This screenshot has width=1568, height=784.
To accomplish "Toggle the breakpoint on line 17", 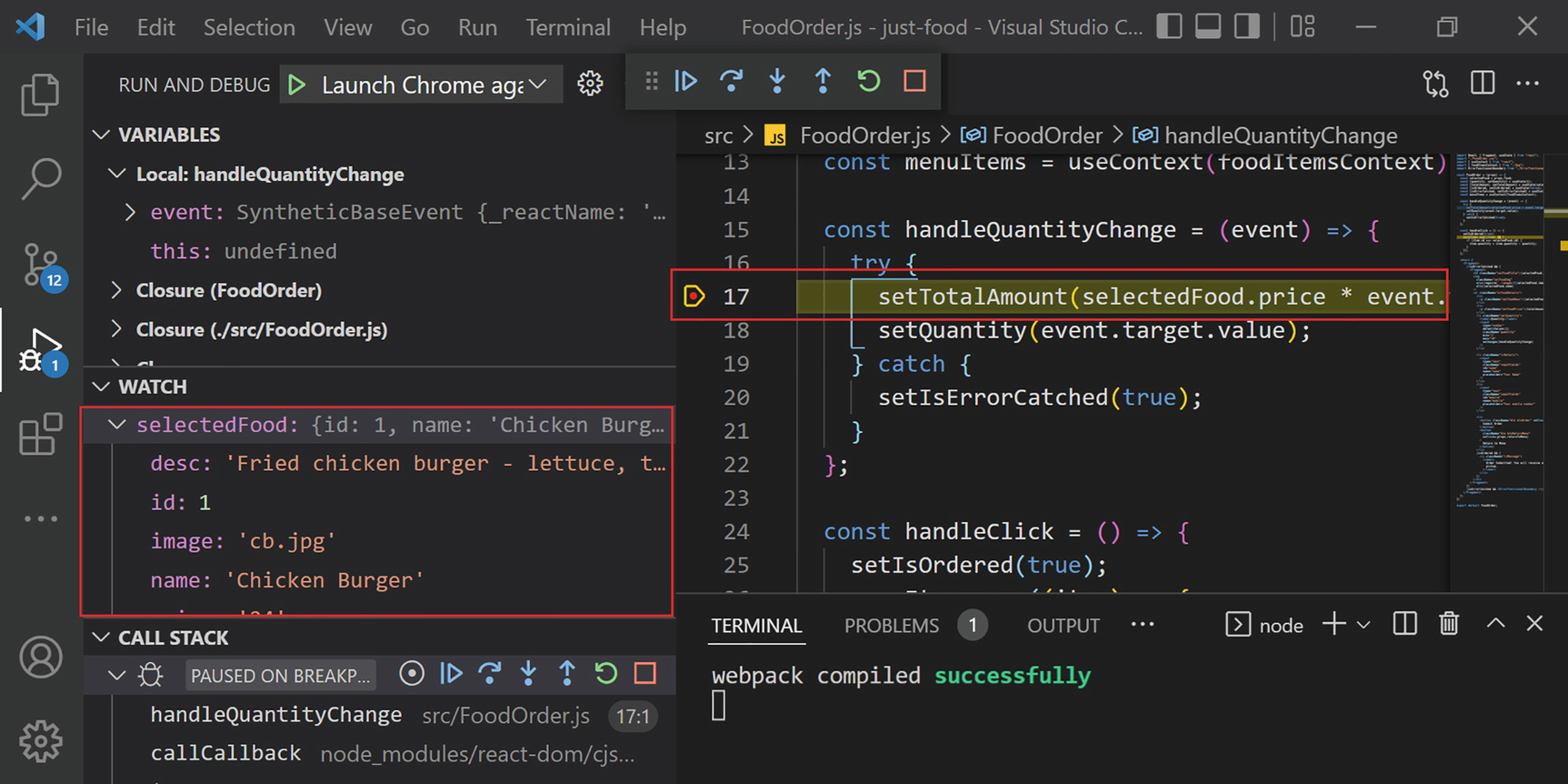I will tap(694, 297).
